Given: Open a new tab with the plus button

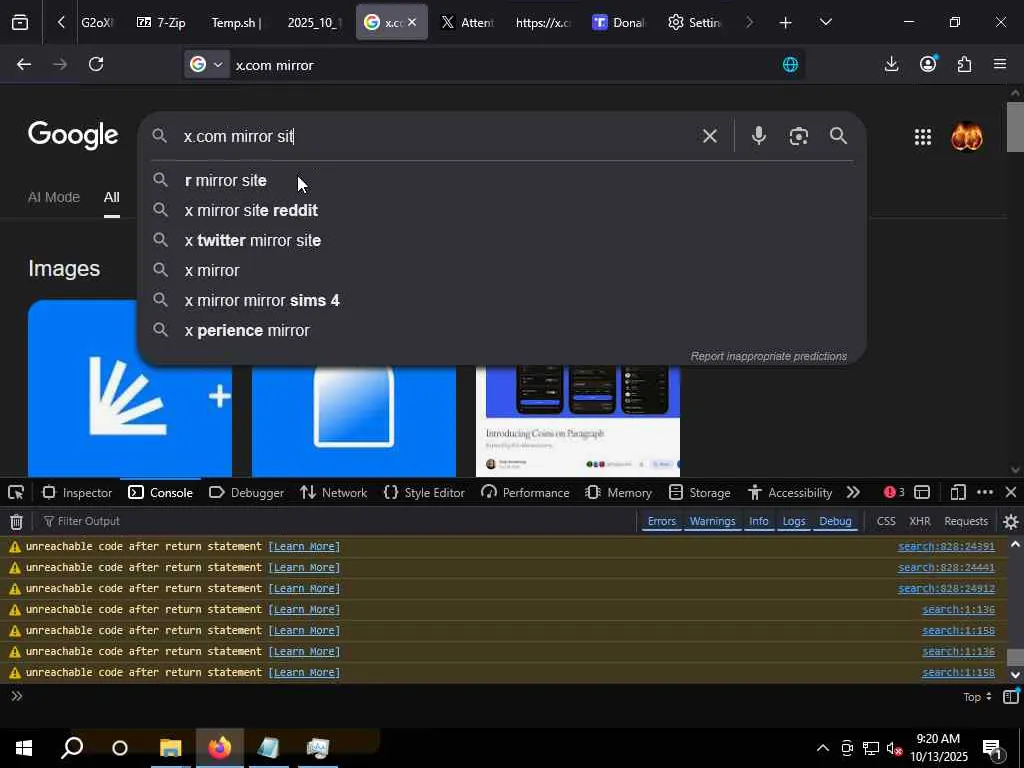Looking at the screenshot, I should click(x=785, y=23).
